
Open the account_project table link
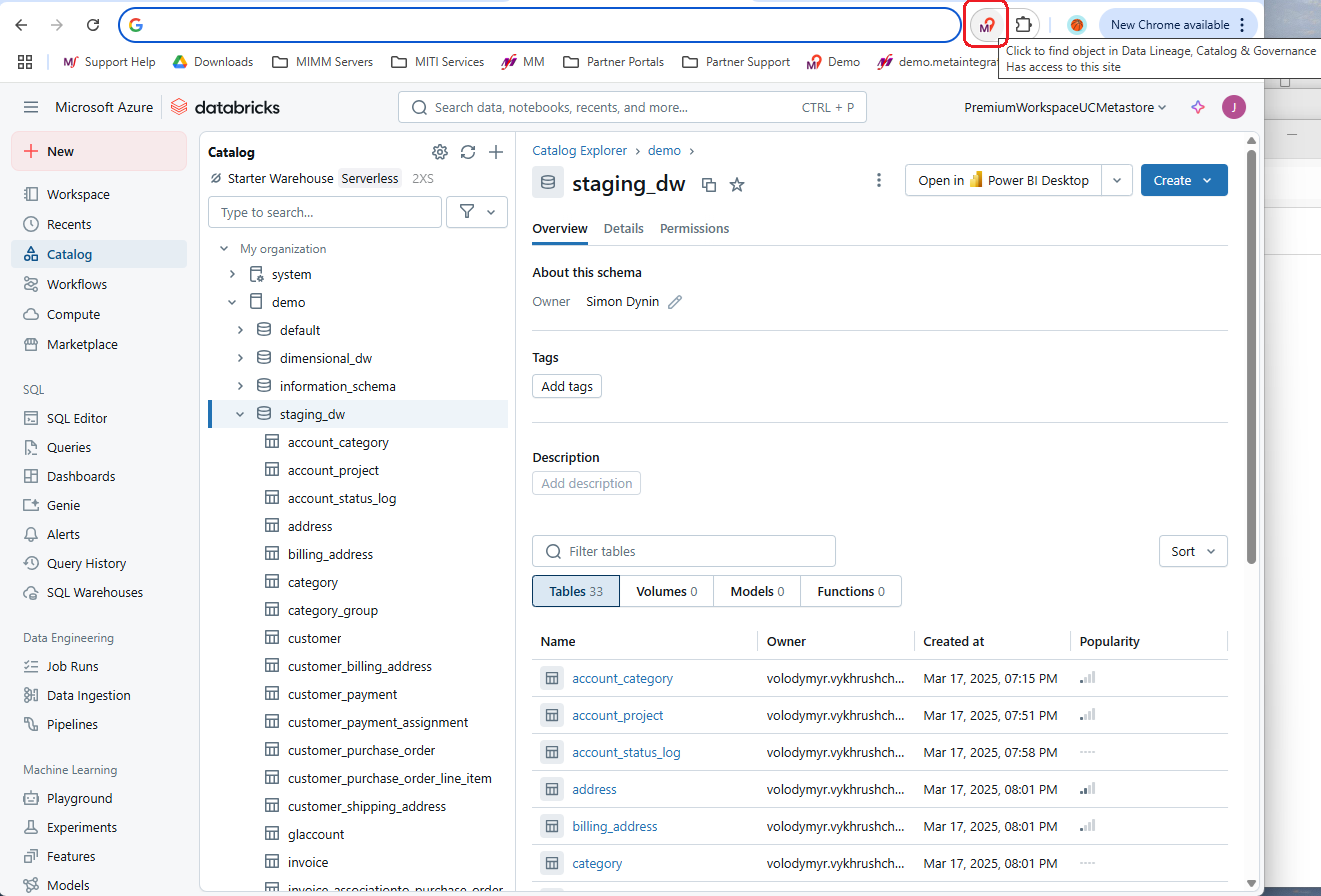pyautogui.click(x=617, y=715)
